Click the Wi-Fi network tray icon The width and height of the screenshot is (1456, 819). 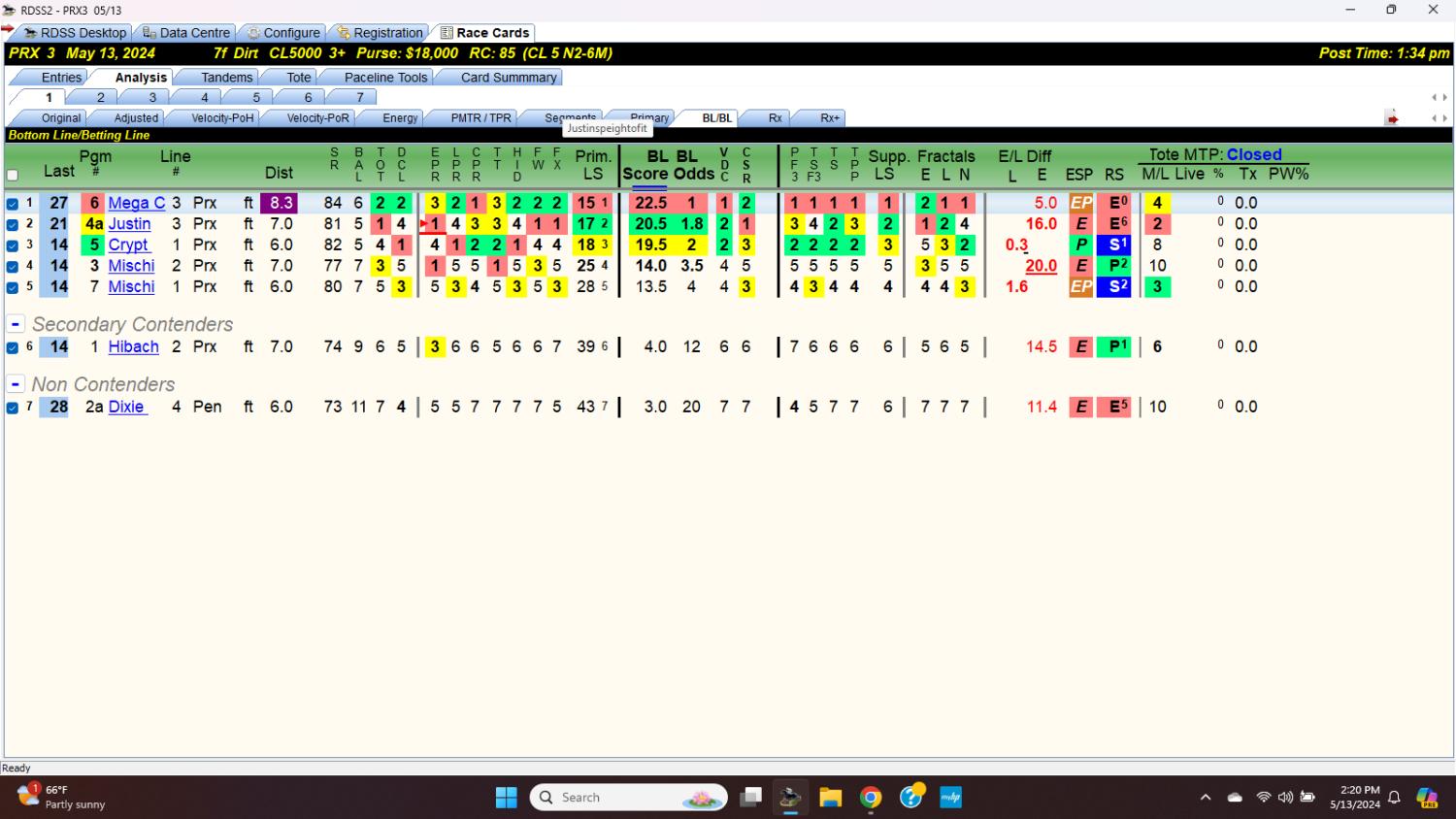(1263, 798)
